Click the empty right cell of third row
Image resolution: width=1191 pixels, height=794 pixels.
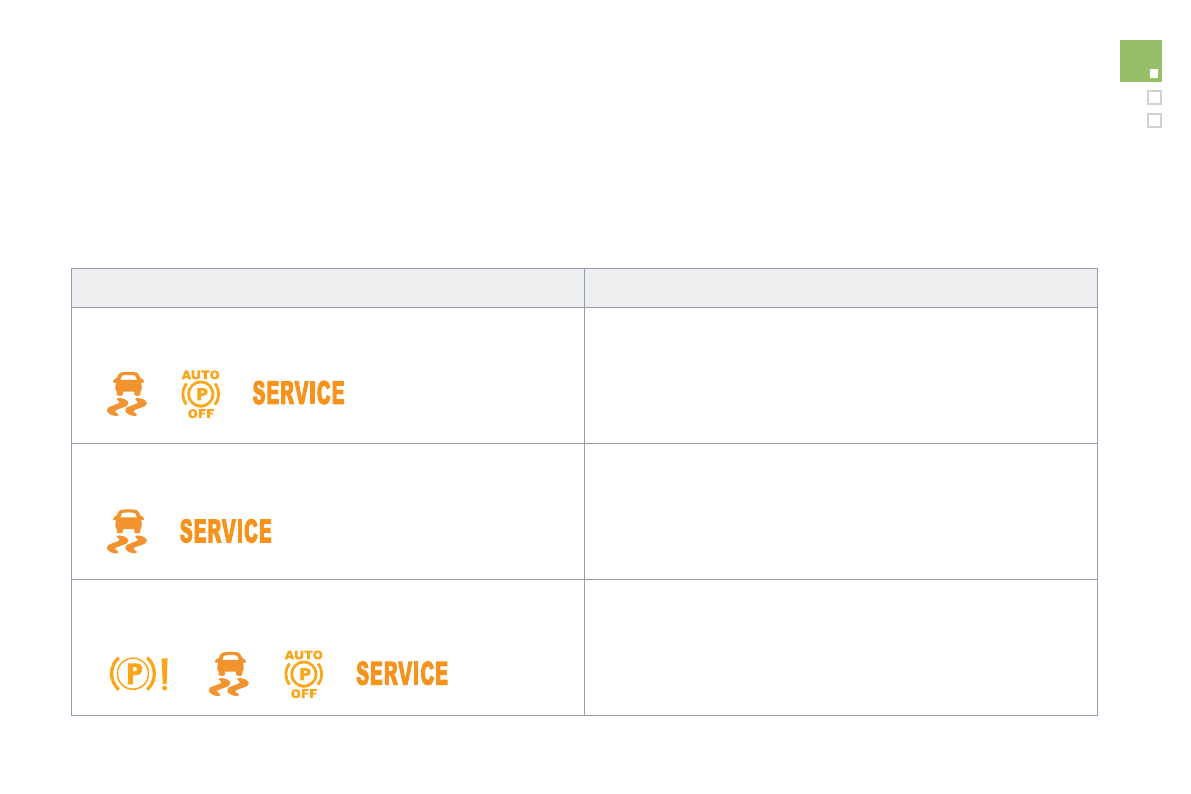pos(840,647)
